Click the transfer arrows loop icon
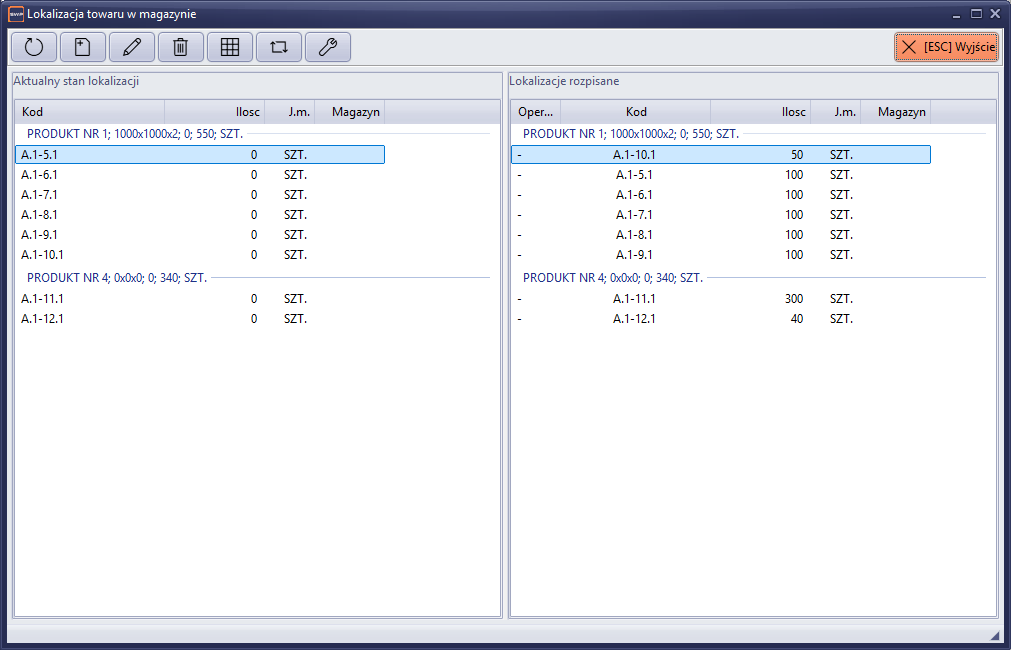The image size is (1011, 650). pyautogui.click(x=279, y=47)
